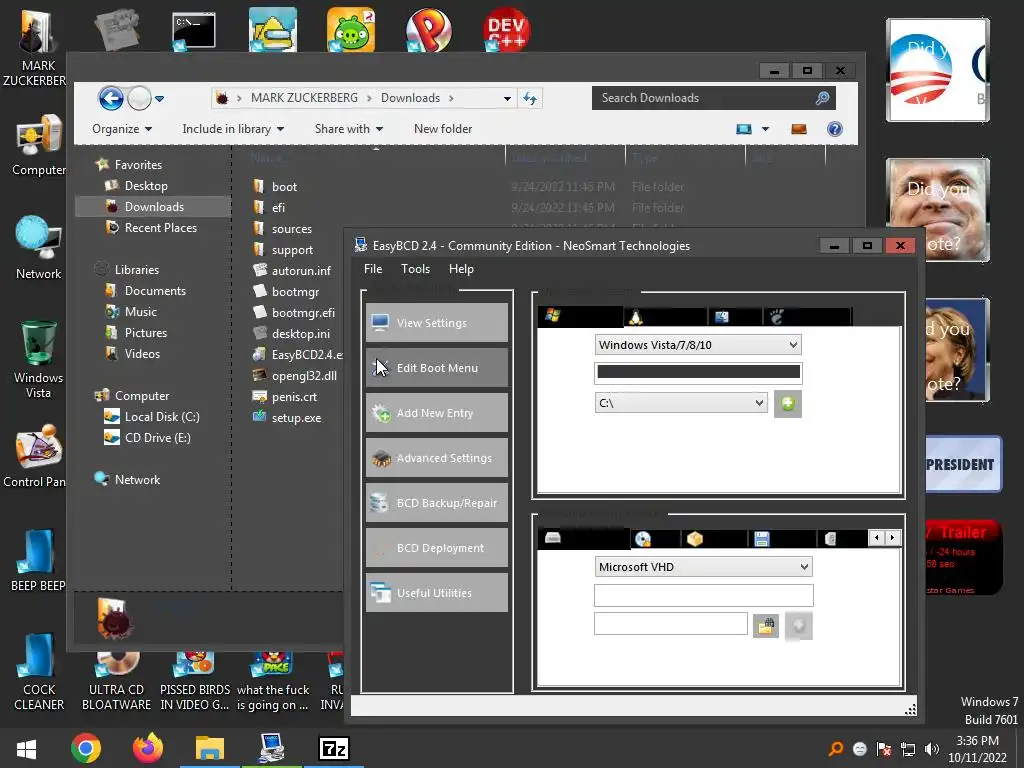The height and width of the screenshot is (768, 1024).
Task: Click the portable media name field
Action: 703,596
